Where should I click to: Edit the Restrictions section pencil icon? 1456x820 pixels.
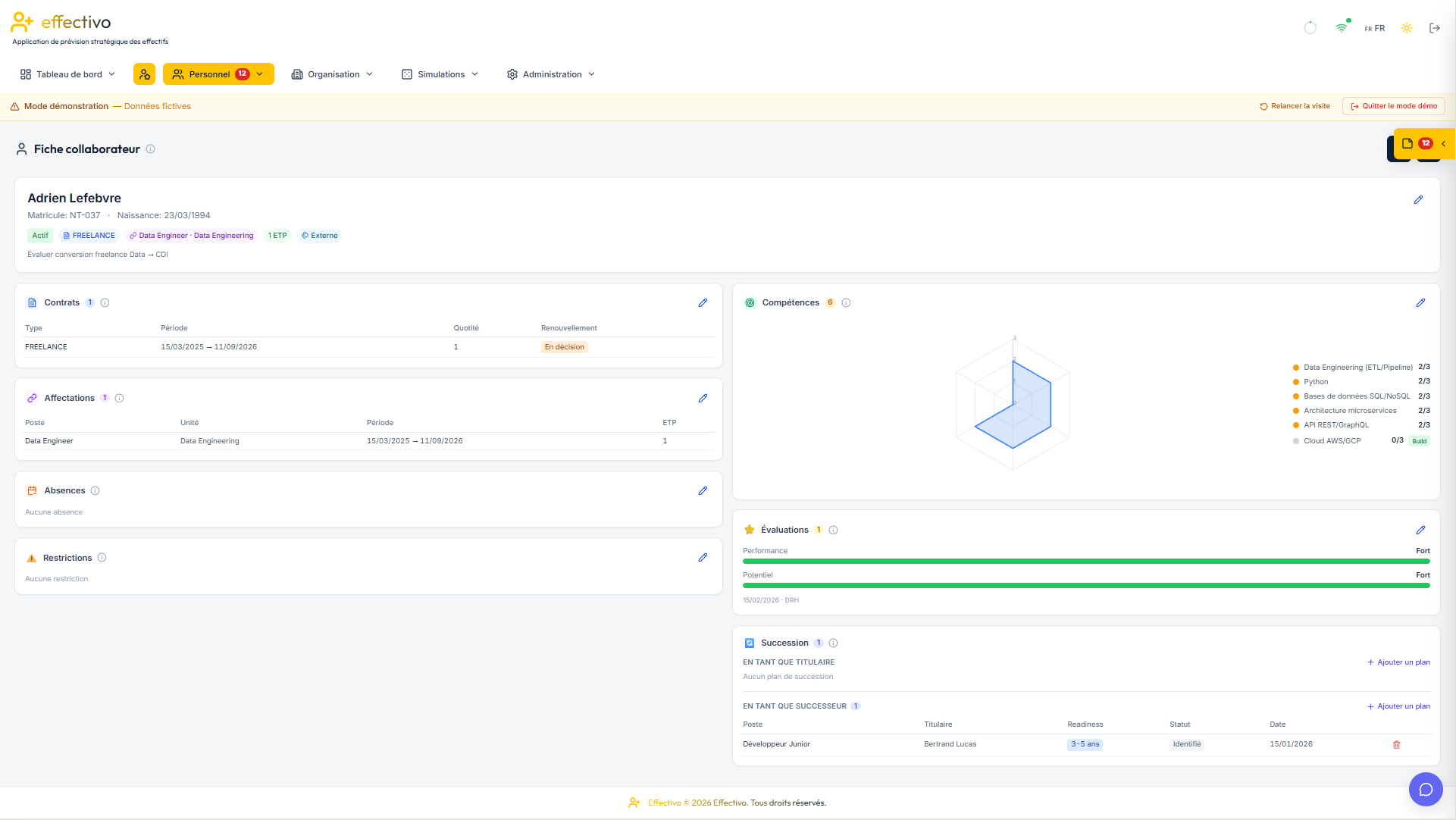pyautogui.click(x=703, y=558)
